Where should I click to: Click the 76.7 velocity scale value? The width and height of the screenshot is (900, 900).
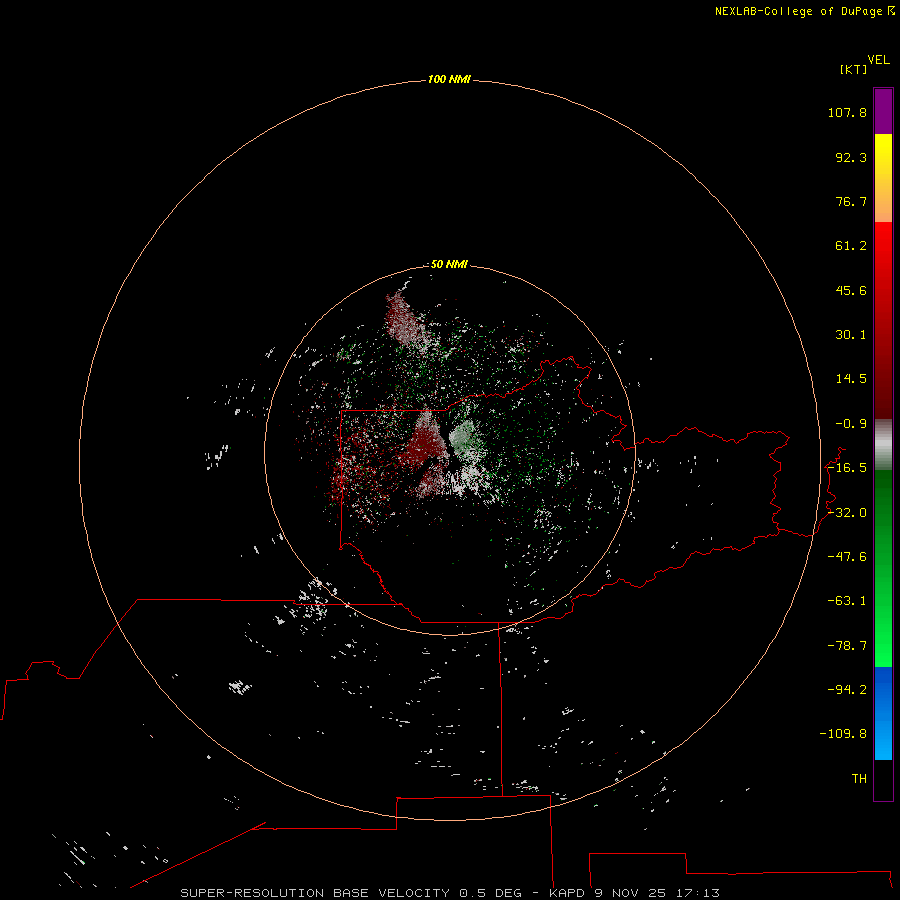(851, 201)
